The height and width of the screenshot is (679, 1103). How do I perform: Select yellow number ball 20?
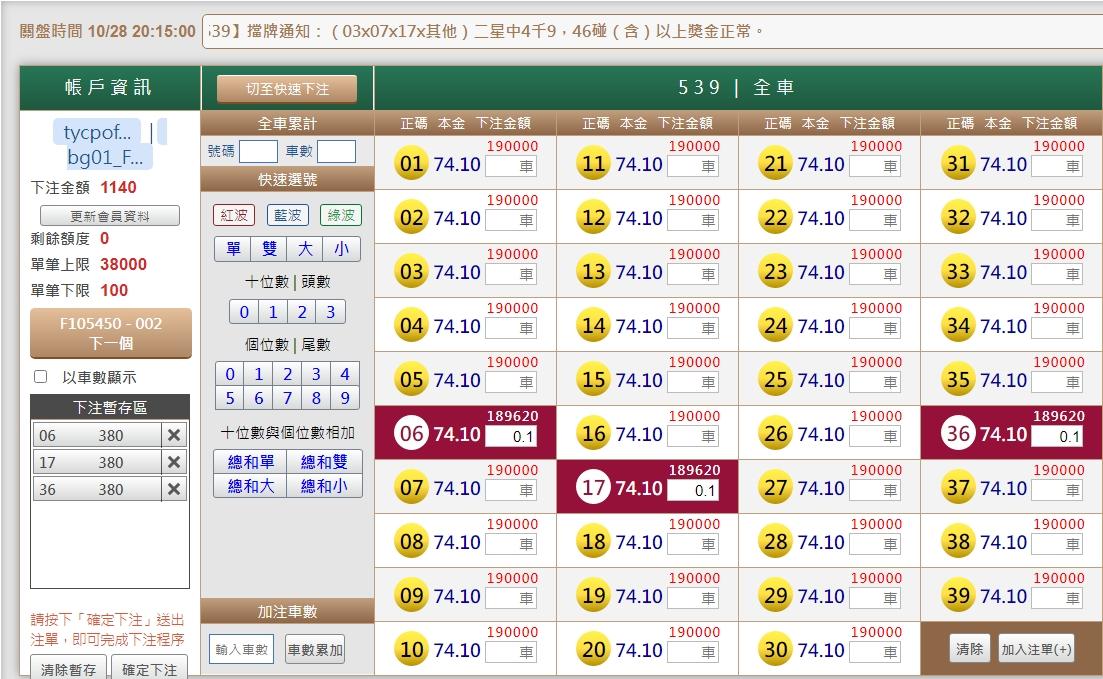tap(594, 649)
